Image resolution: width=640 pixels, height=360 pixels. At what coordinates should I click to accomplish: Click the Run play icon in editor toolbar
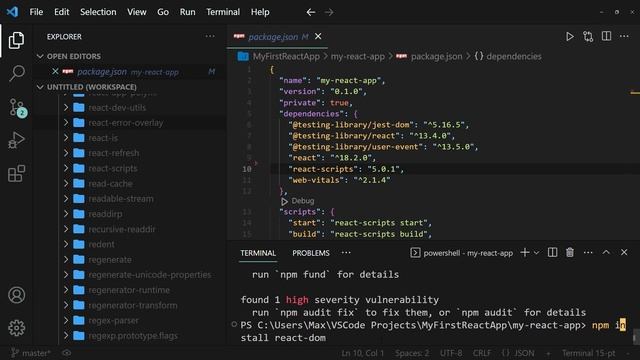[569, 37]
